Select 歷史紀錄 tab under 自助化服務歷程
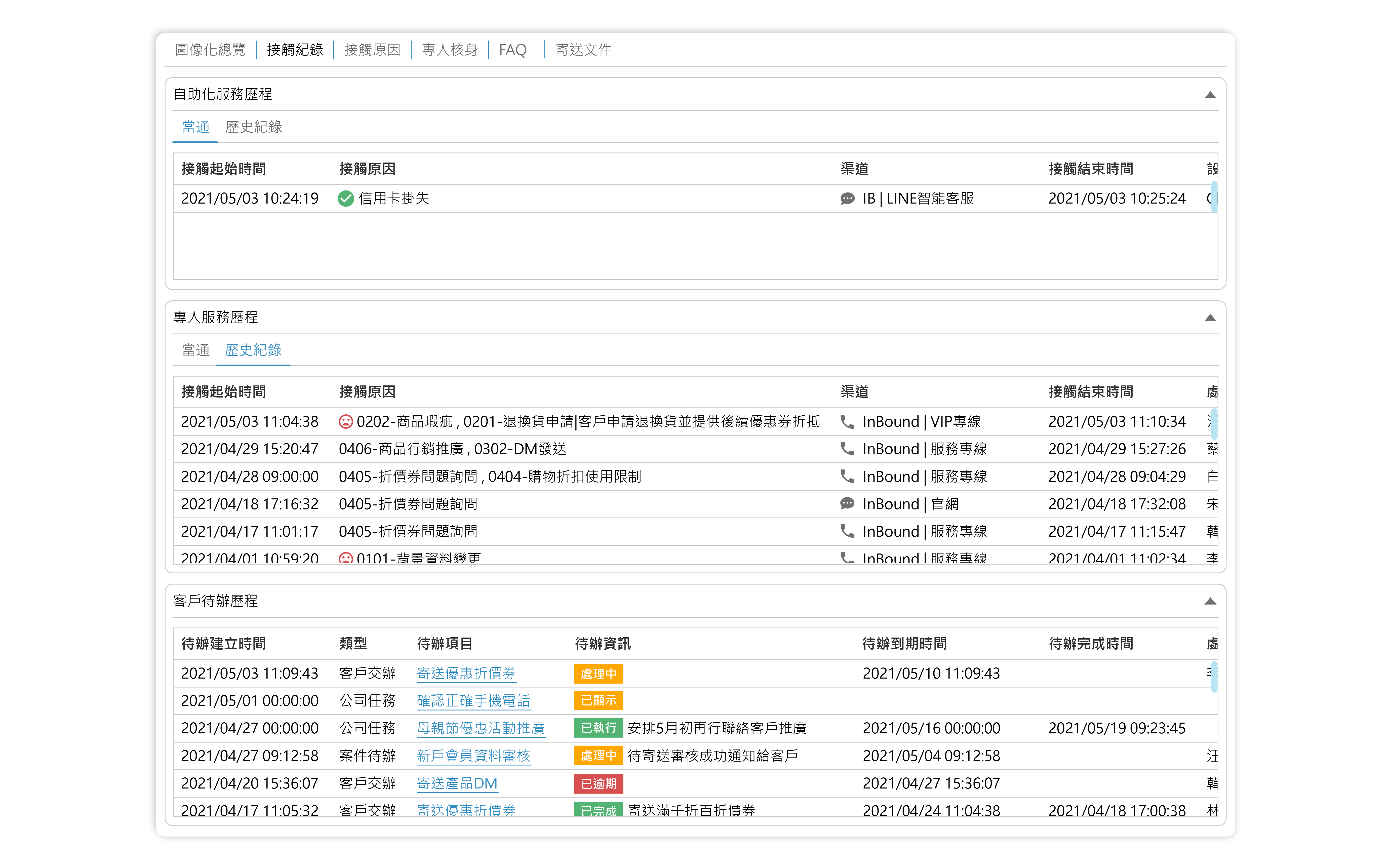 pos(253,127)
